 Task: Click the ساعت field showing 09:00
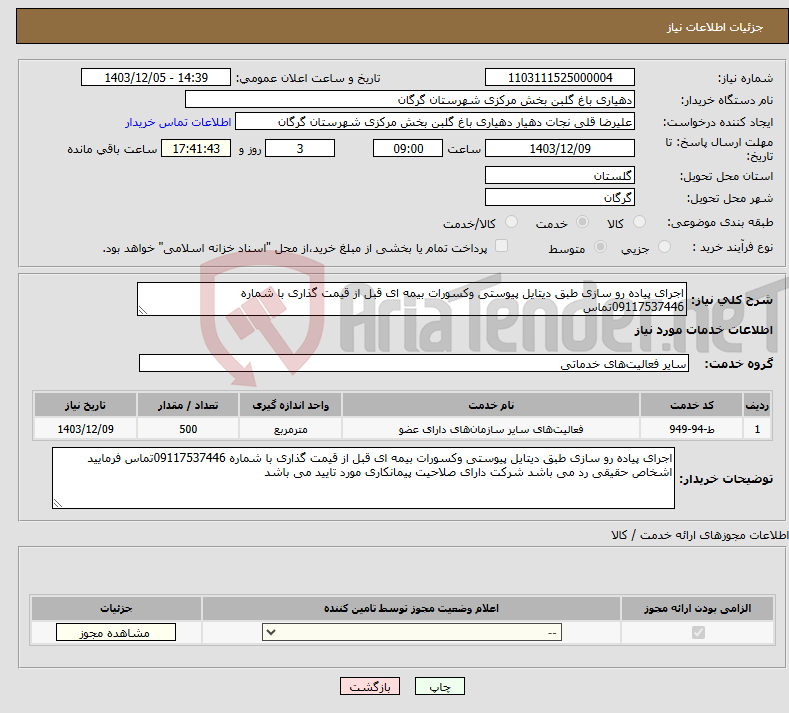point(408,148)
